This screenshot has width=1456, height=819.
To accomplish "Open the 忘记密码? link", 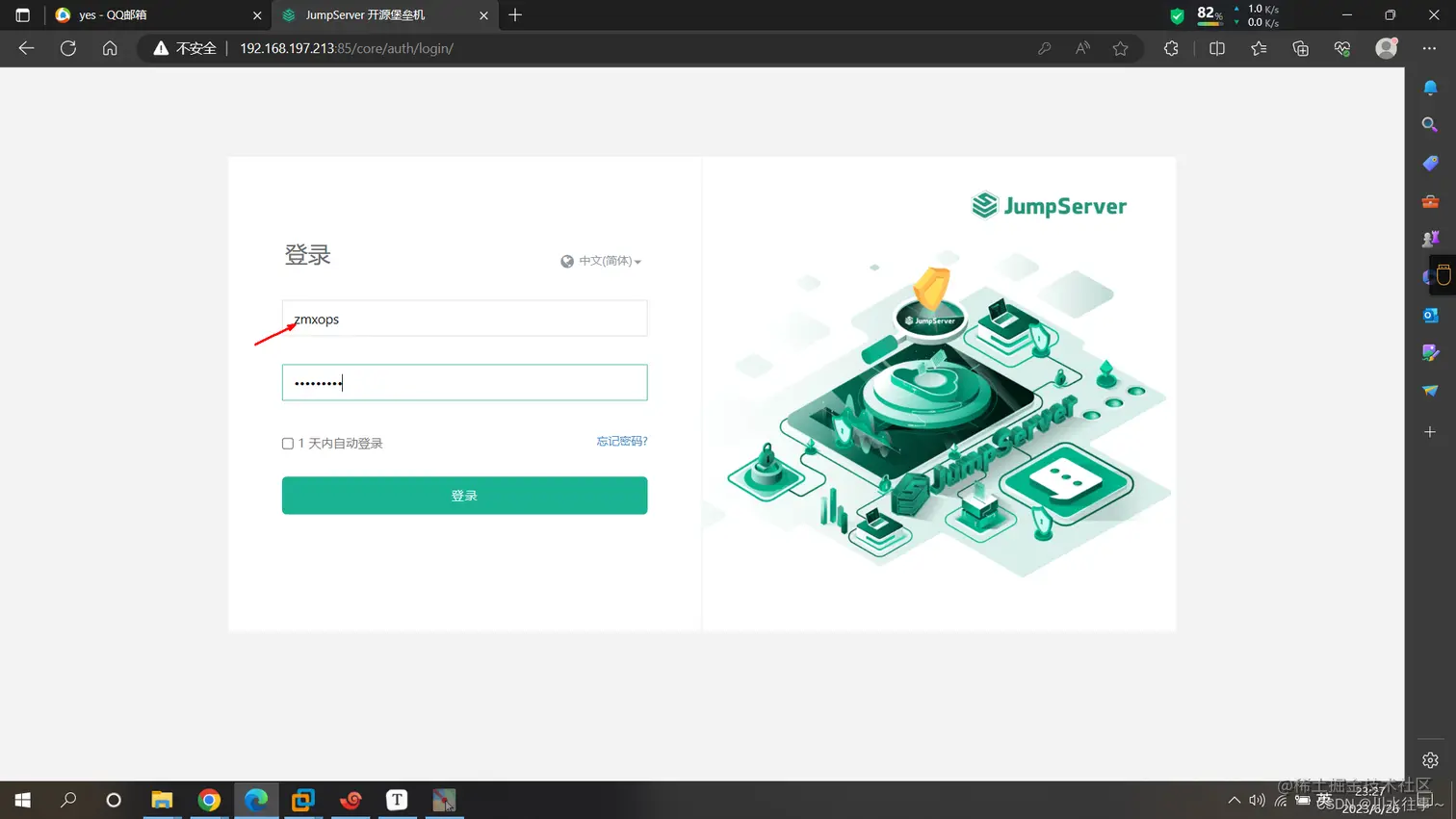I will [622, 441].
